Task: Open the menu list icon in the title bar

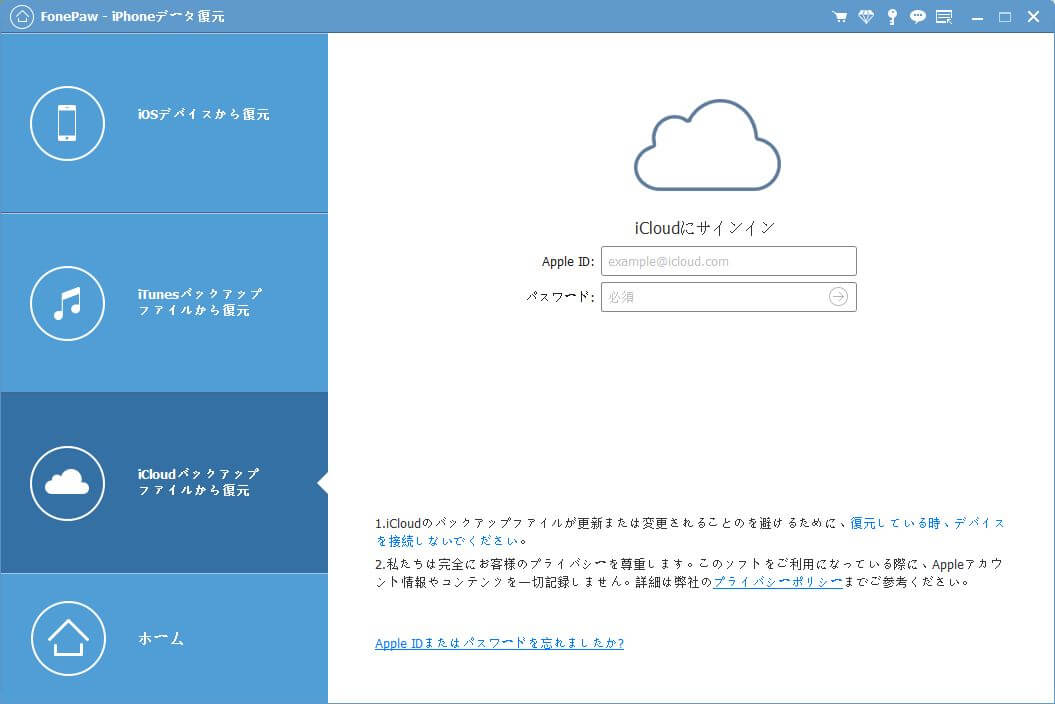Action: (944, 17)
